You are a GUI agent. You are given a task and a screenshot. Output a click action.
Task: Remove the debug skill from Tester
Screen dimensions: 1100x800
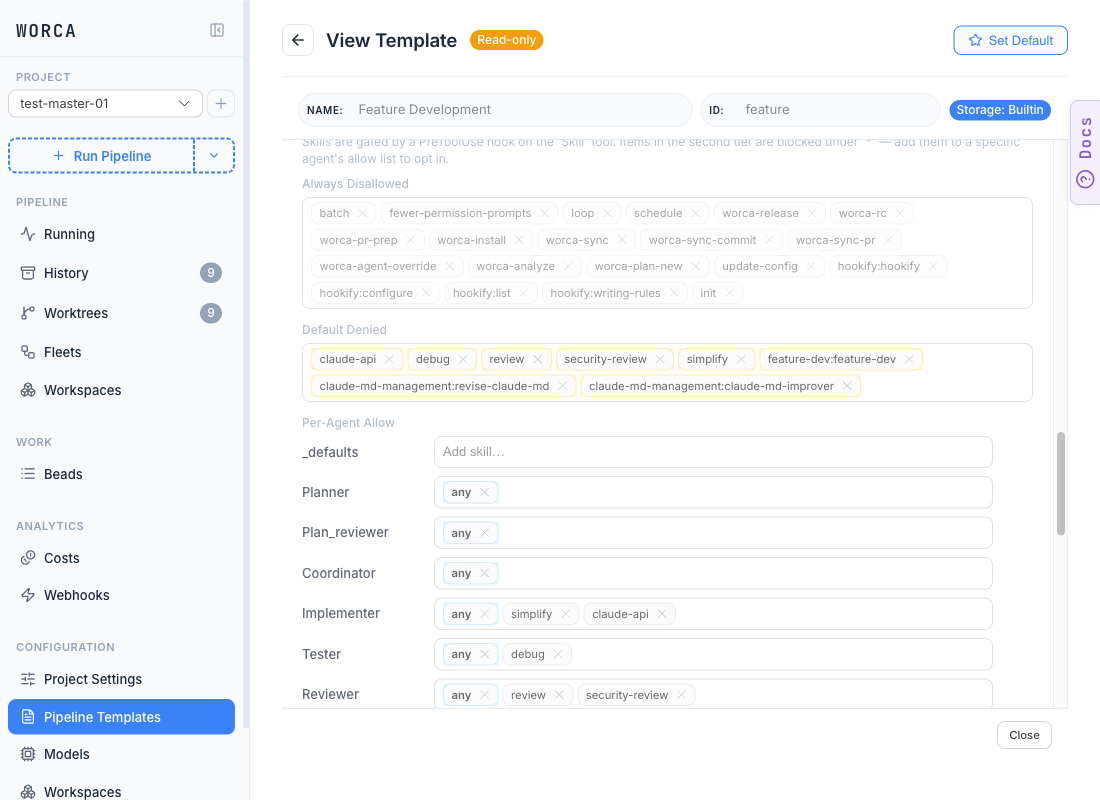coord(558,654)
